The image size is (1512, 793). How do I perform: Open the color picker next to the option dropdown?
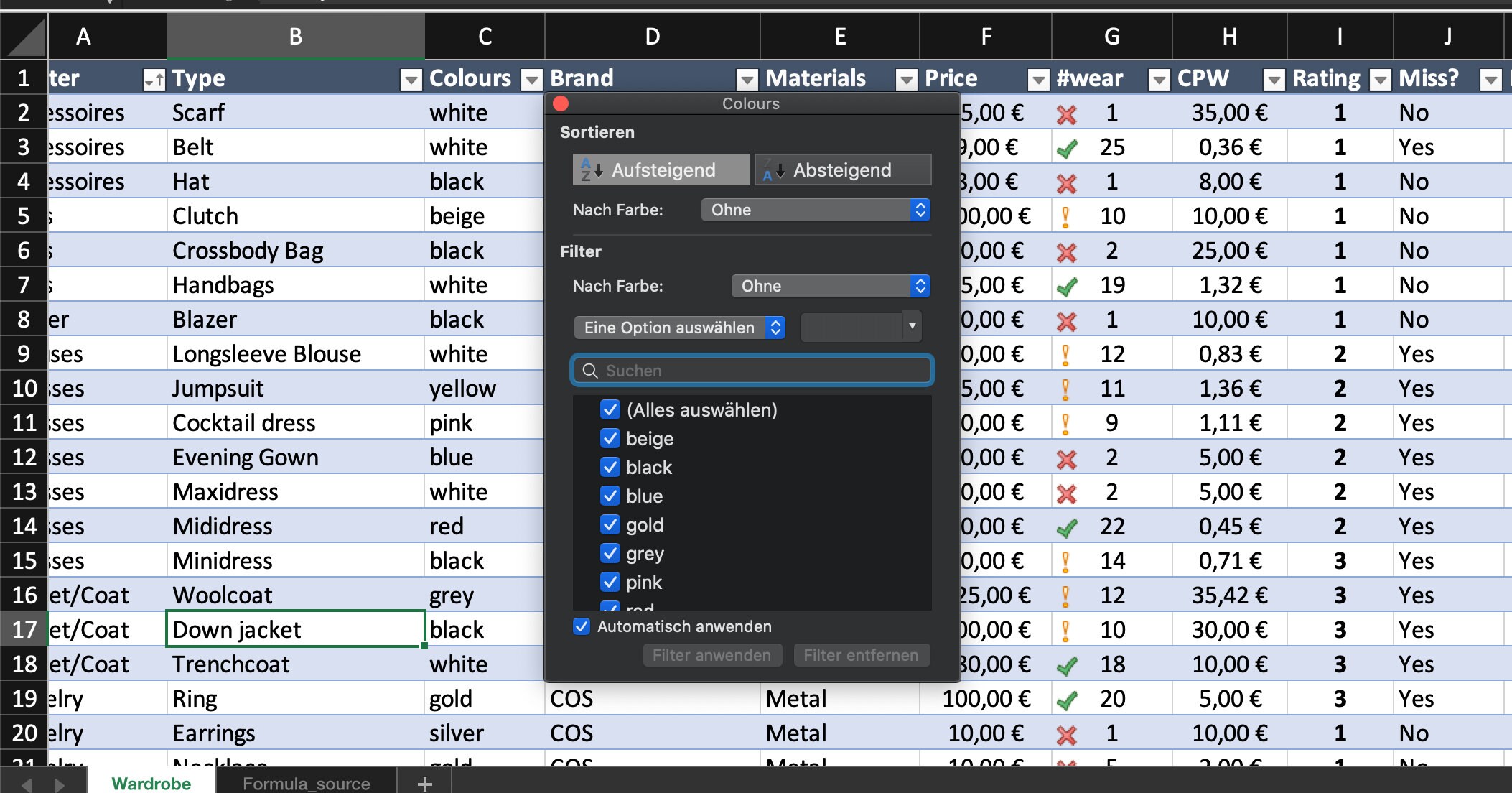912,327
